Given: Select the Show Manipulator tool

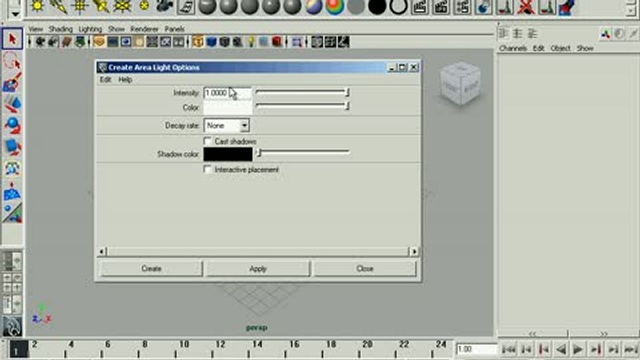Looking at the screenshot, I should 12,213.
